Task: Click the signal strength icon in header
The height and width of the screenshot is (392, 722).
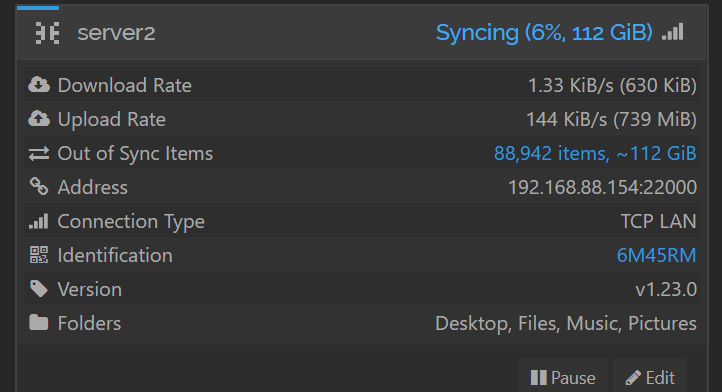Action: pos(673,32)
